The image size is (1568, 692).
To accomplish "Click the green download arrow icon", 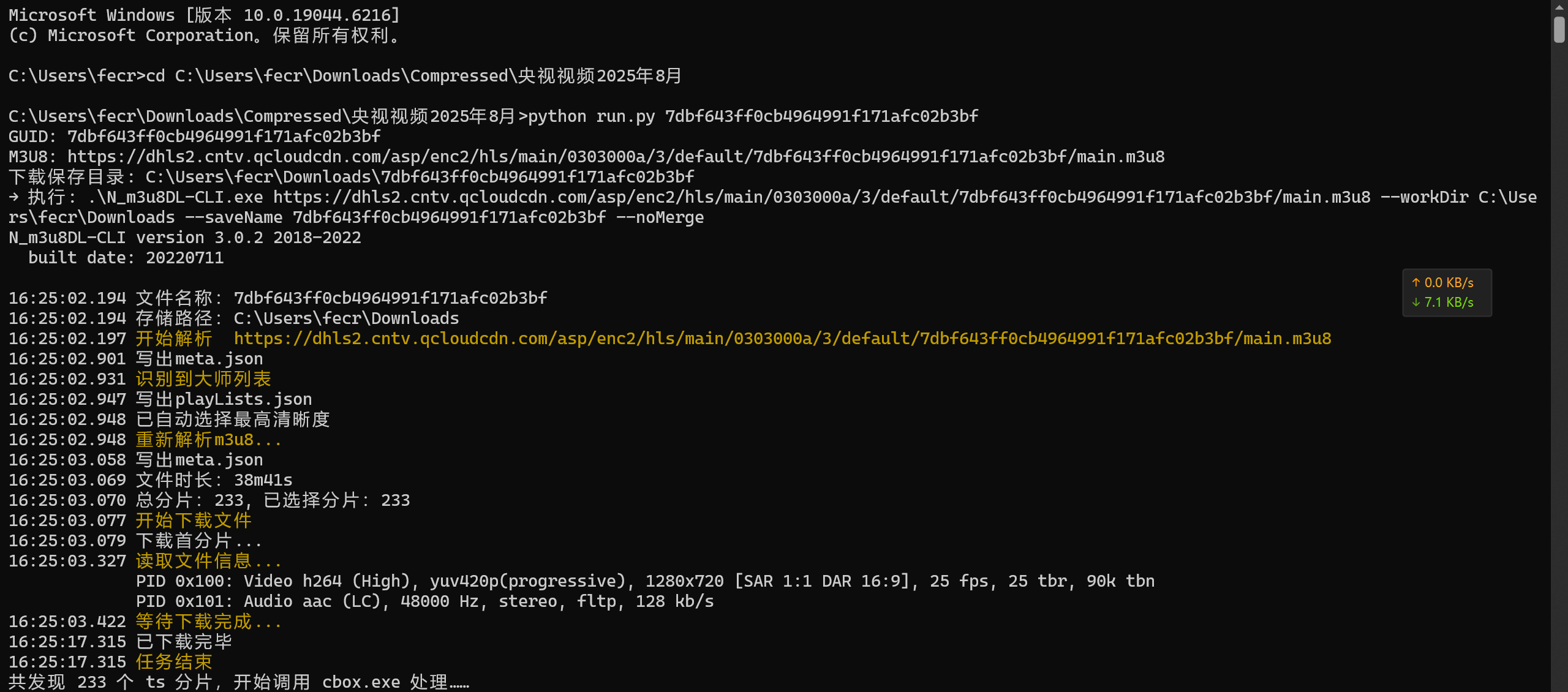I will click(x=1416, y=302).
